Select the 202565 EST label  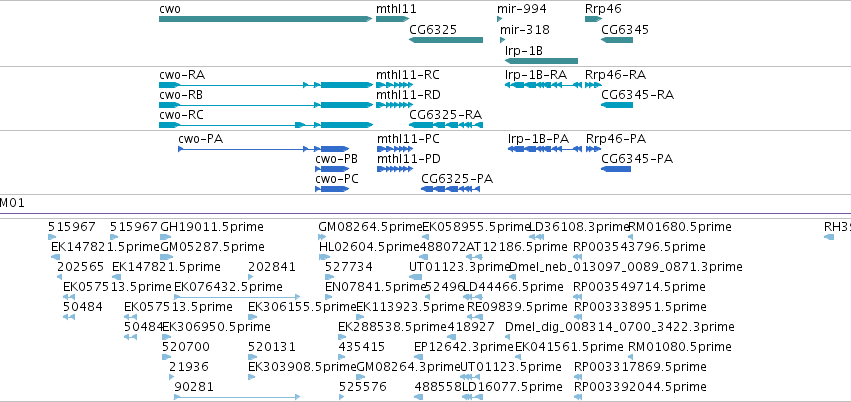click(x=80, y=267)
